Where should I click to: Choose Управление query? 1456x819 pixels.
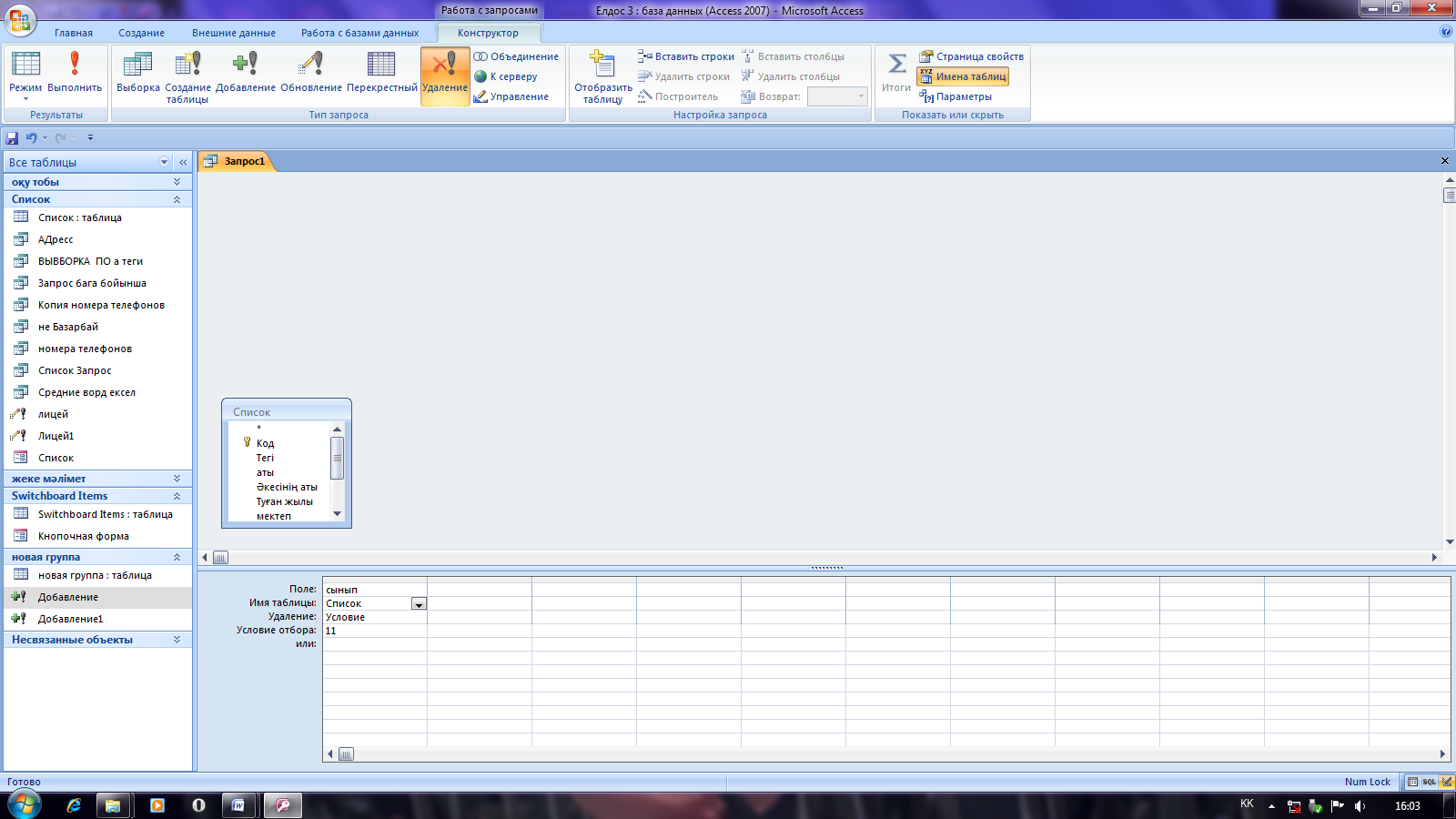click(511, 96)
